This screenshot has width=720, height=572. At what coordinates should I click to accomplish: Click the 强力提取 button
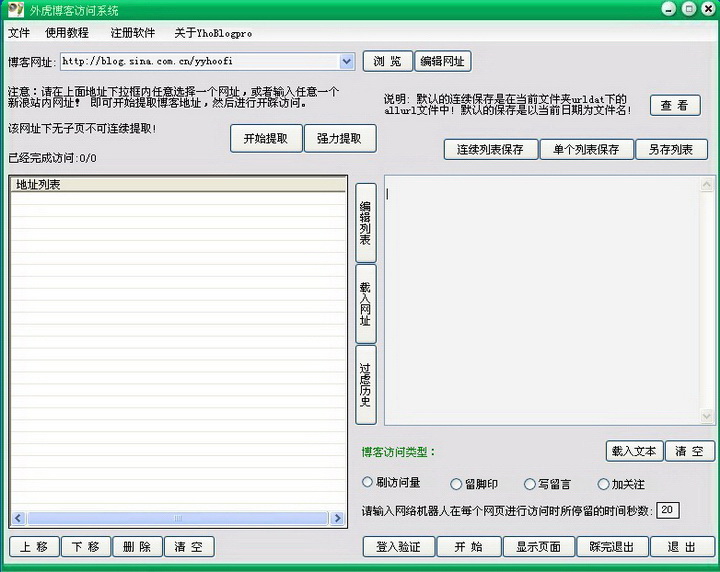tap(340, 138)
